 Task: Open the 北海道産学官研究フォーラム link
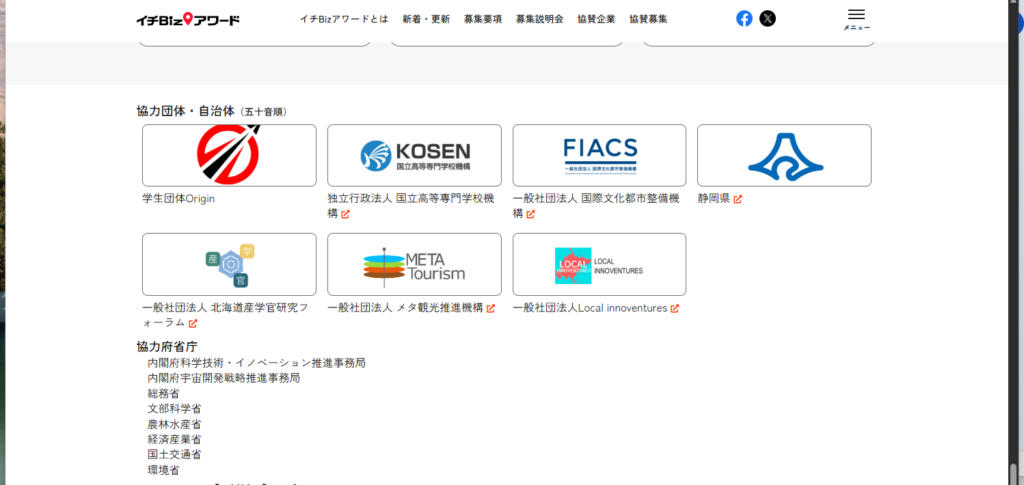click(x=225, y=315)
